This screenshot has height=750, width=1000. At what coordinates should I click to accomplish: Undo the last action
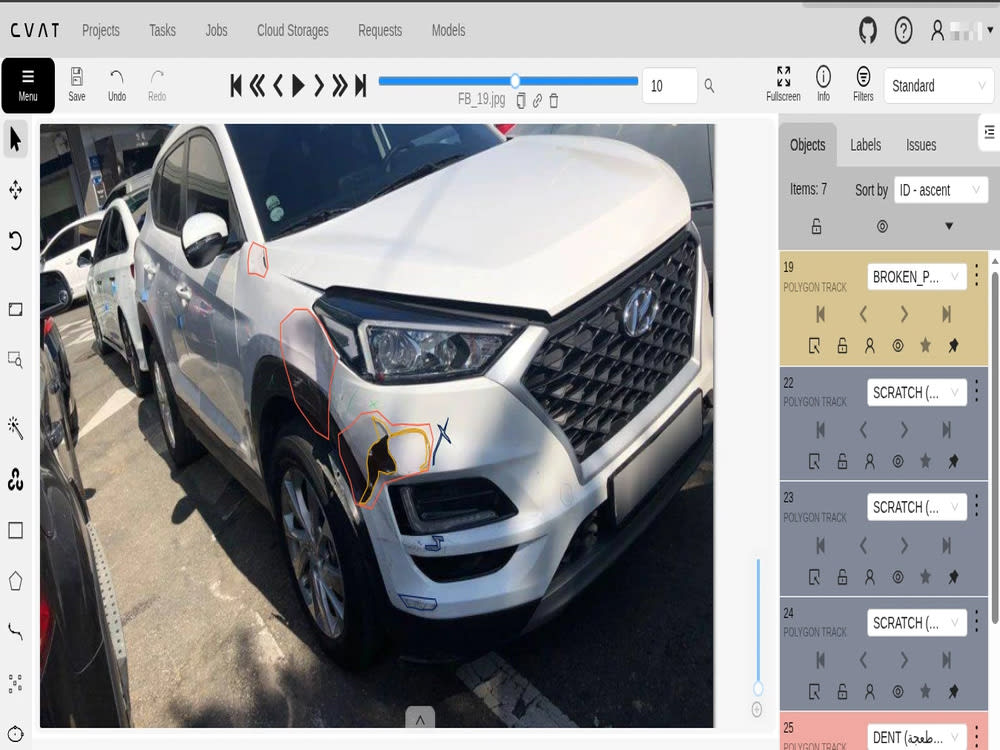117,85
